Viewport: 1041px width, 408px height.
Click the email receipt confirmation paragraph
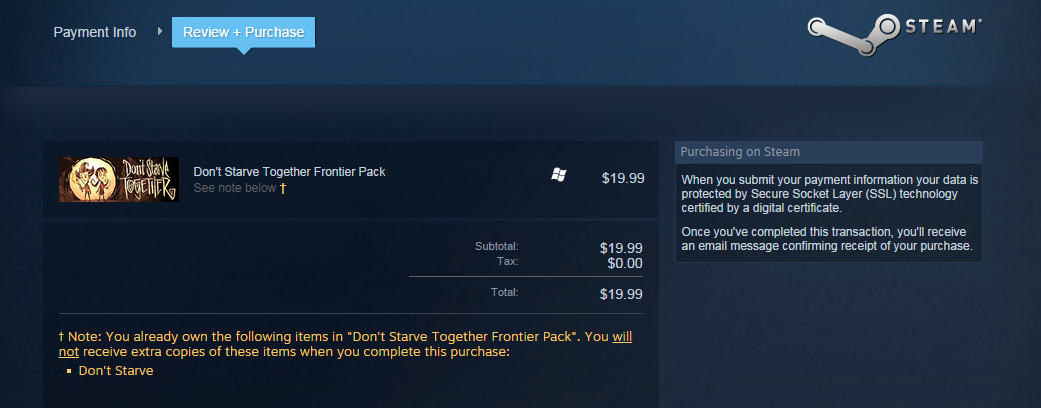point(826,238)
